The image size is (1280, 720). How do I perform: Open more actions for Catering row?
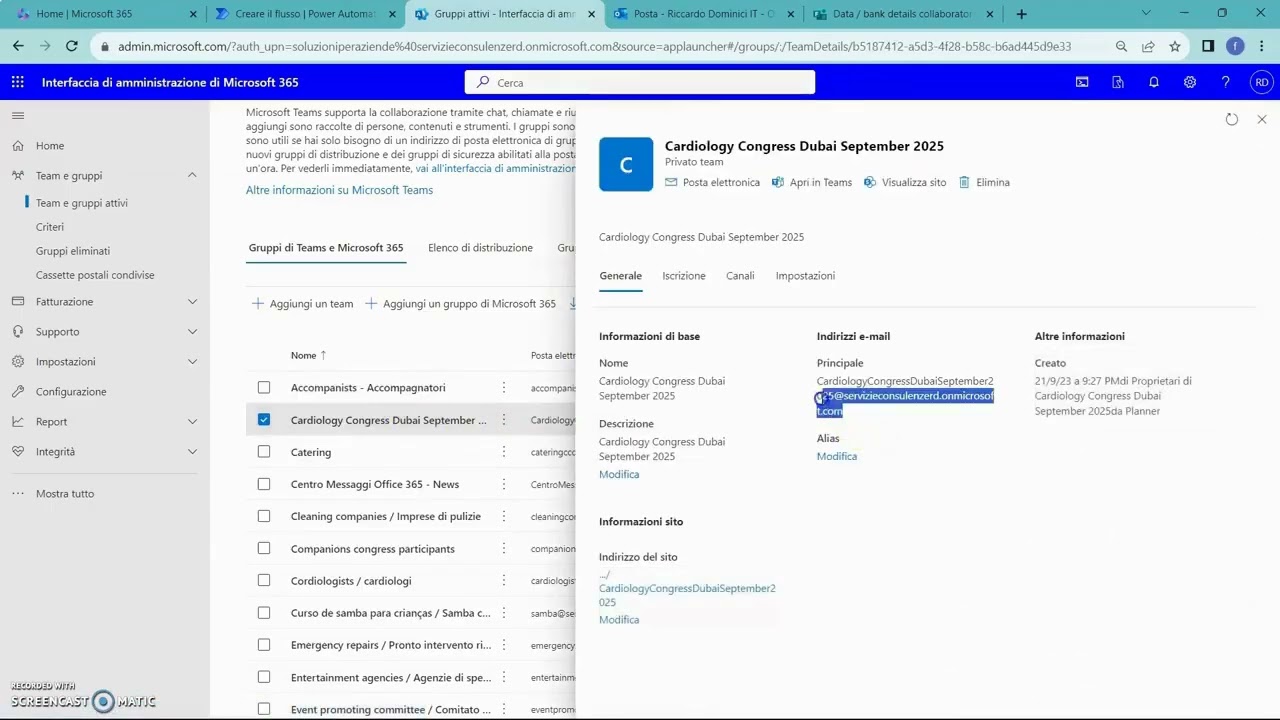click(504, 452)
